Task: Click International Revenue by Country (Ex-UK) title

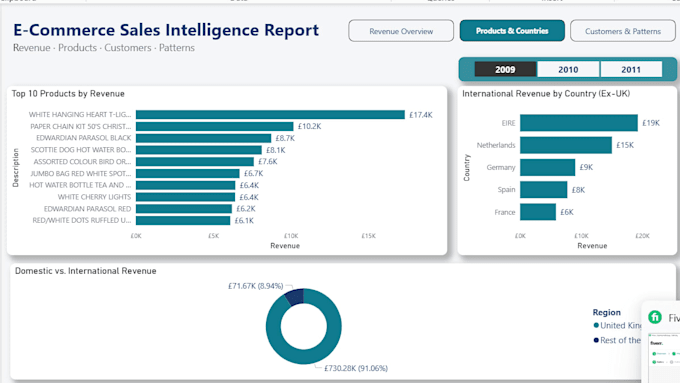Action: pos(546,94)
